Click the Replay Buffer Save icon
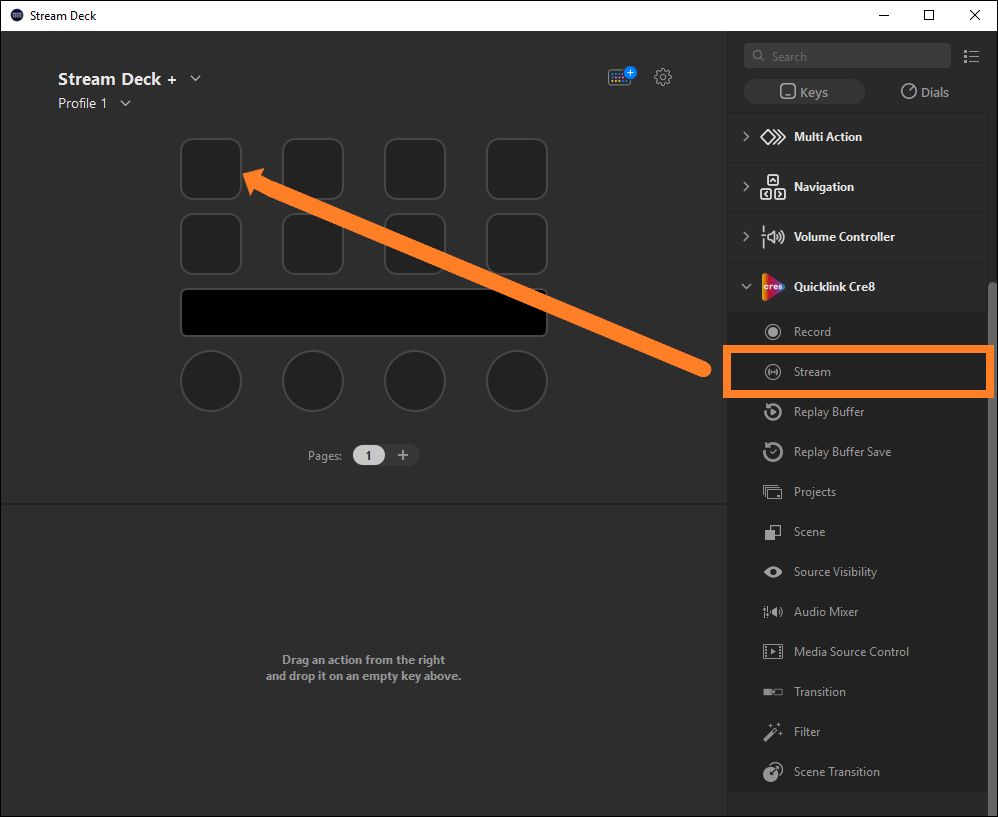998x817 pixels. point(773,452)
